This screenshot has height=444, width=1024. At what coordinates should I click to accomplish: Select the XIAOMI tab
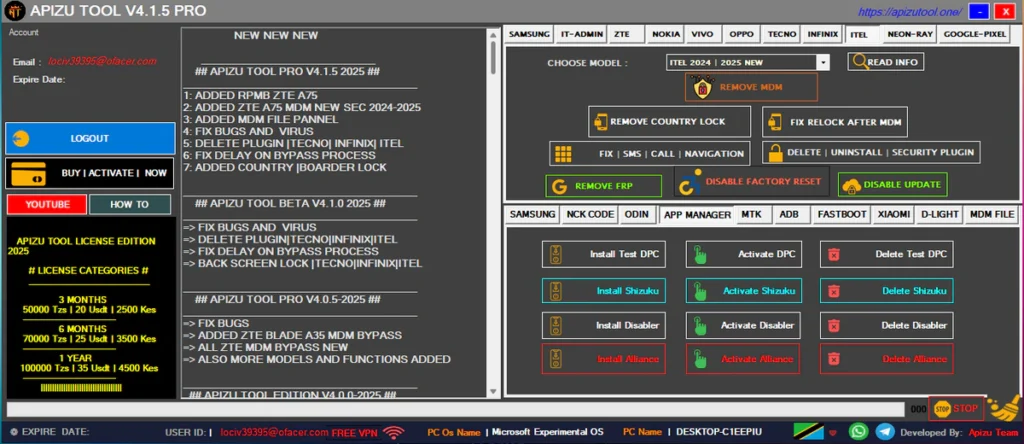pos(892,214)
